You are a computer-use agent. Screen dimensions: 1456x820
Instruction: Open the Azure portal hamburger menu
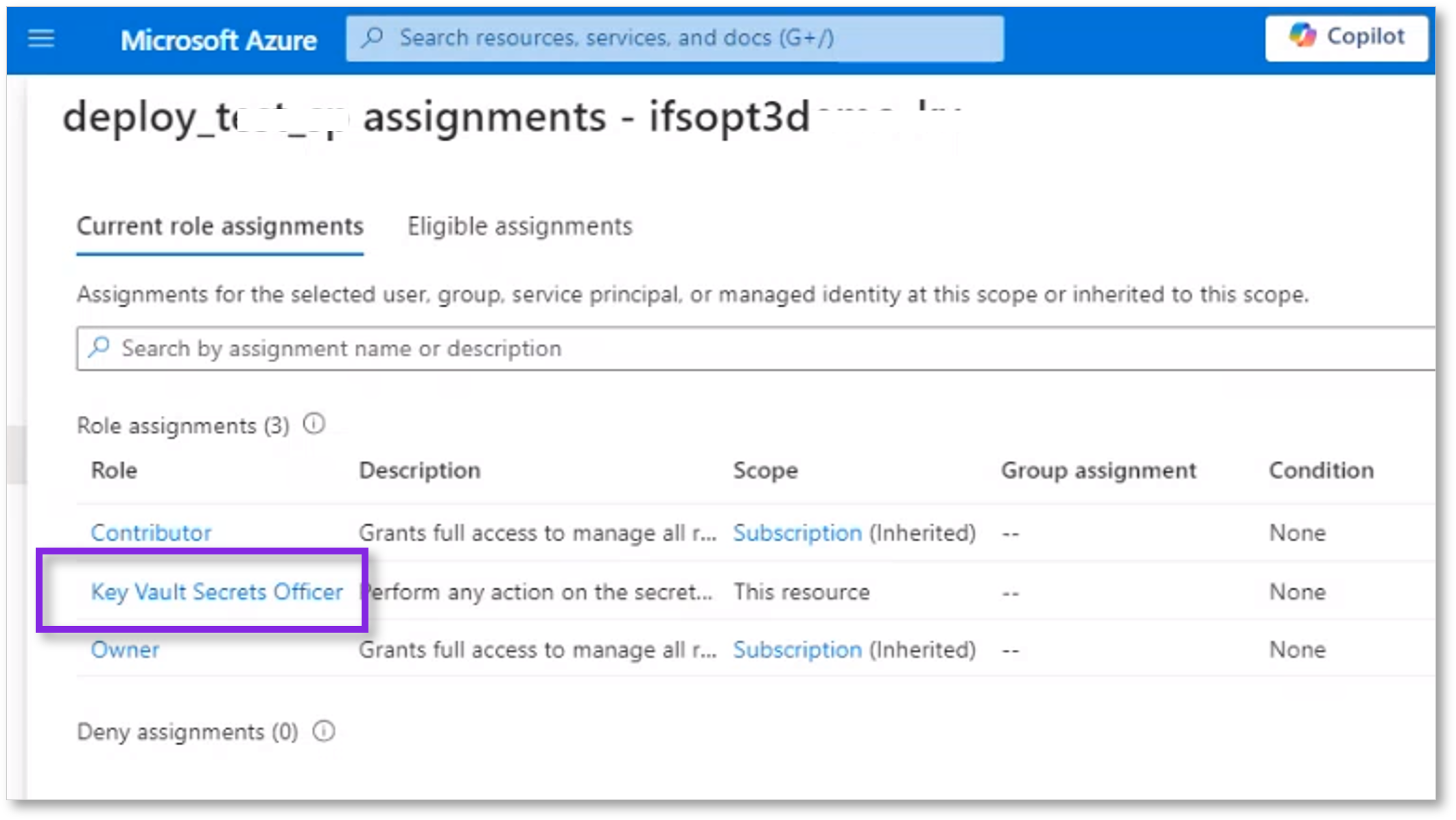pos(40,38)
